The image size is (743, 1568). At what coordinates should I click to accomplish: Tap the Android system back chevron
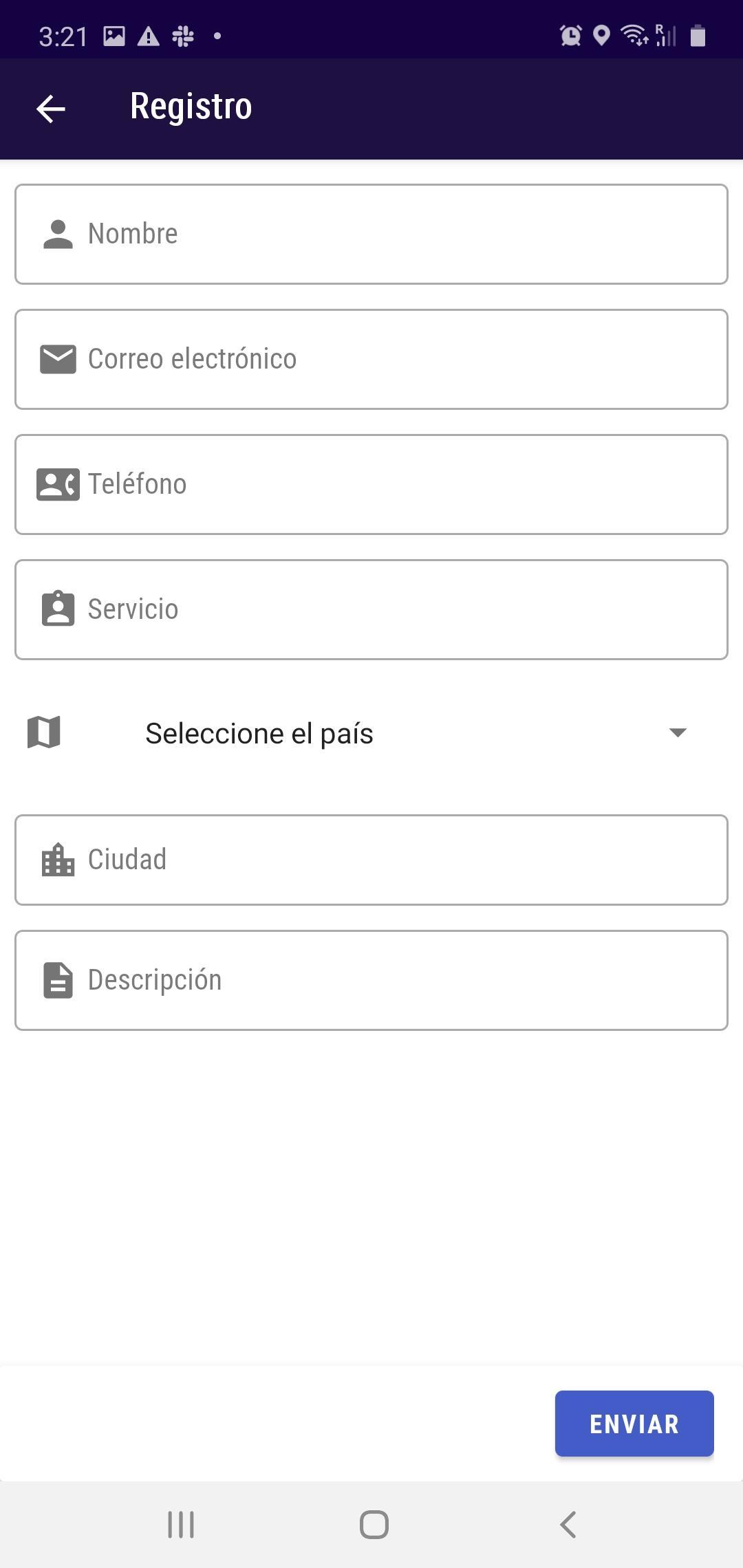pyautogui.click(x=568, y=1525)
